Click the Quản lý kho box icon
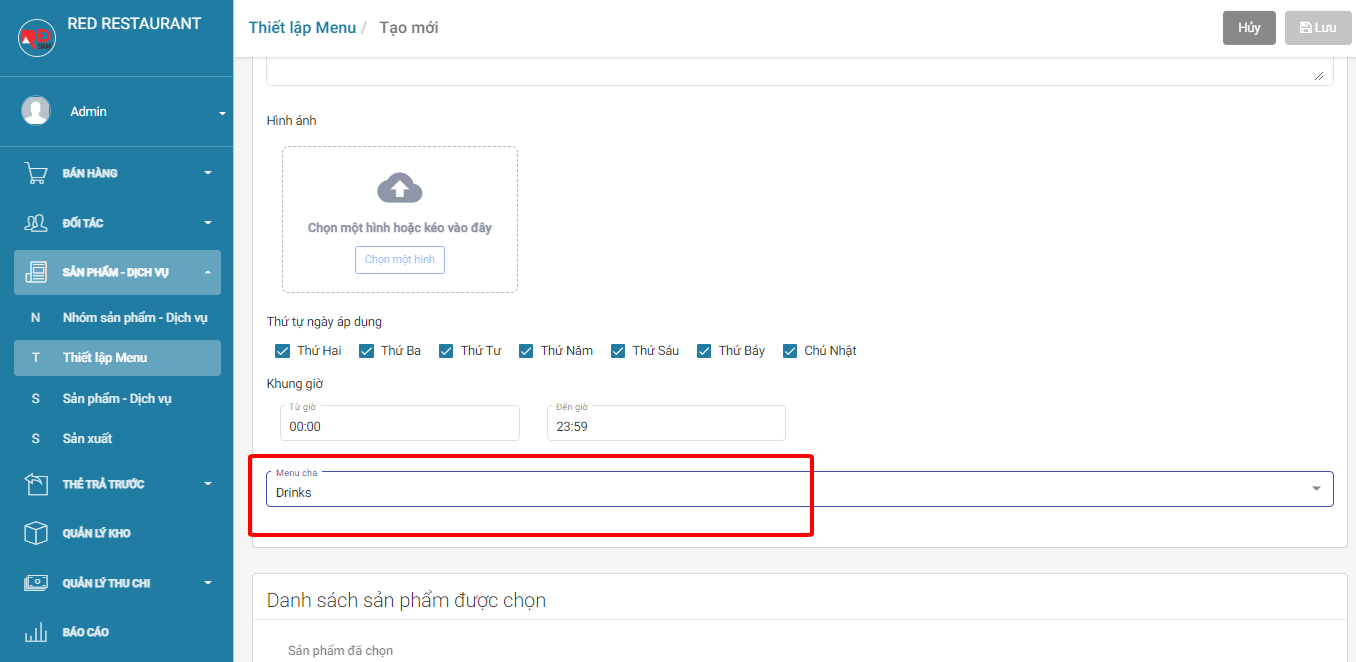Image resolution: width=1356 pixels, height=662 pixels. [x=36, y=533]
